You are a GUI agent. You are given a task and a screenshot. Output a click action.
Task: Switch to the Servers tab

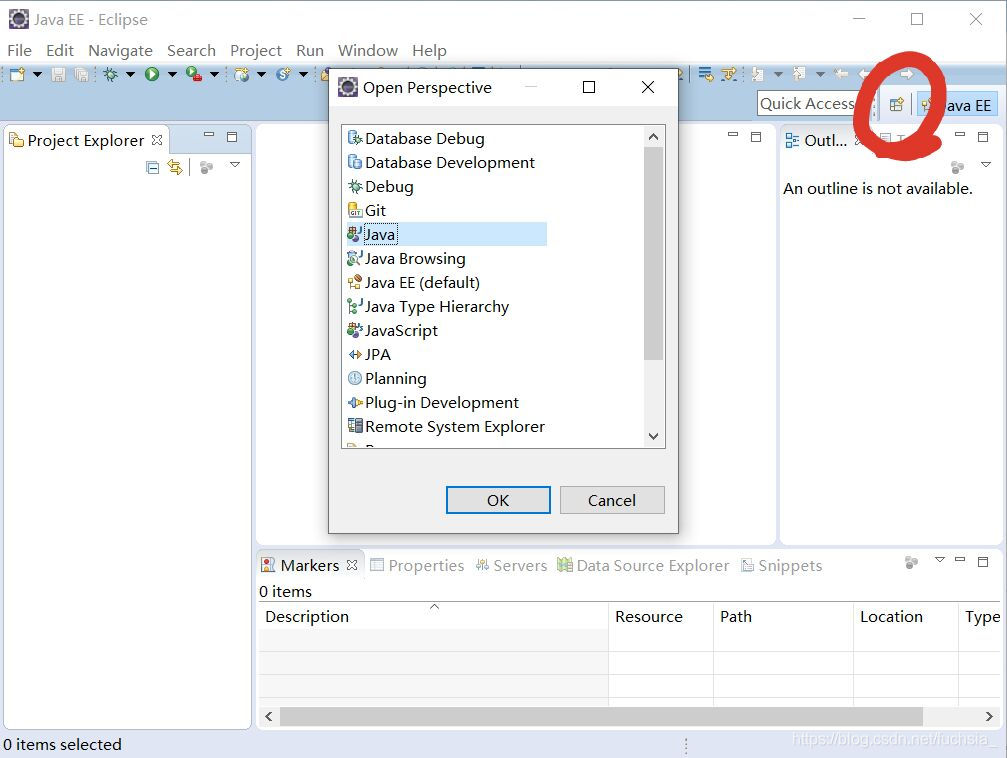[x=511, y=565]
